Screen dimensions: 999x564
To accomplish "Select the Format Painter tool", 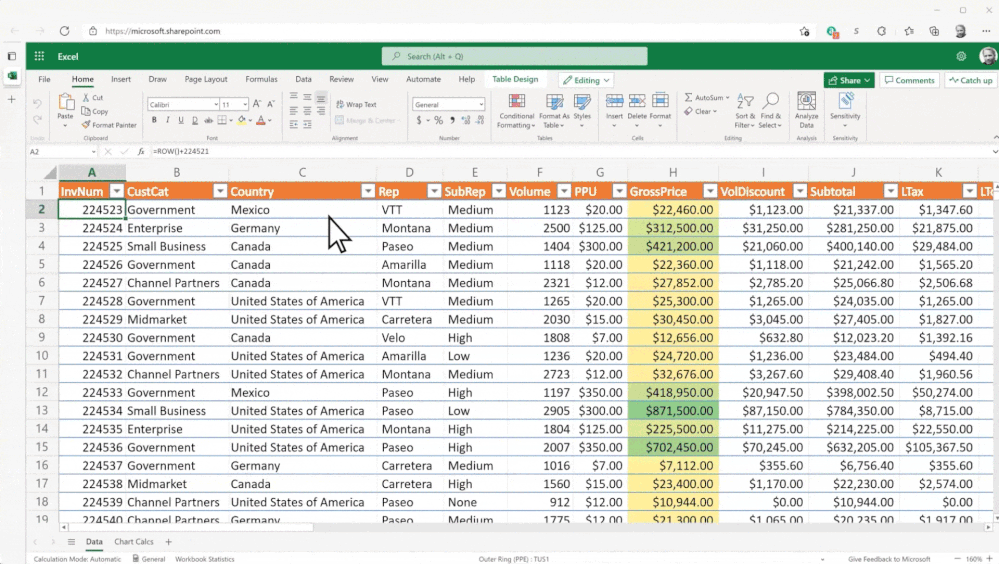I will click(x=109, y=125).
